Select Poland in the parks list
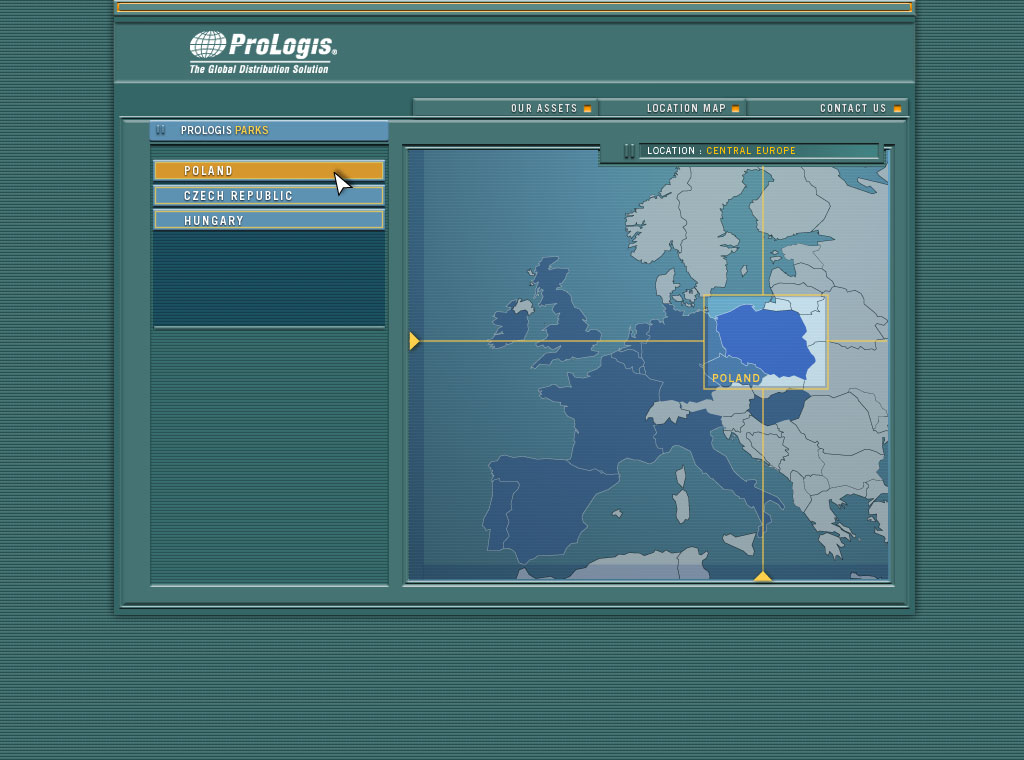Viewport: 1024px width, 760px height. click(268, 171)
